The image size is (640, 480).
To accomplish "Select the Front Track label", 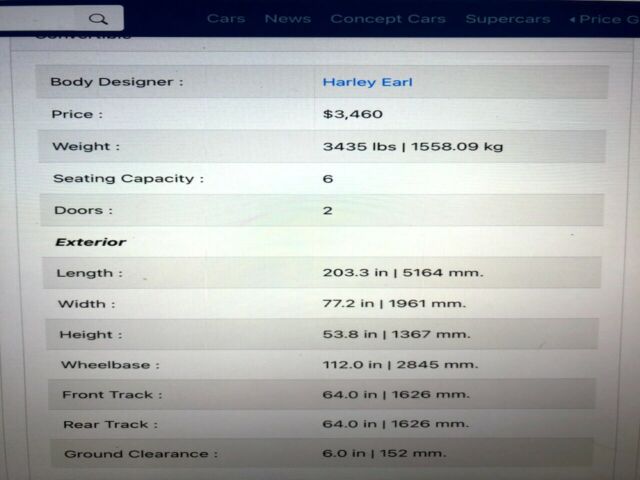I will [112, 395].
